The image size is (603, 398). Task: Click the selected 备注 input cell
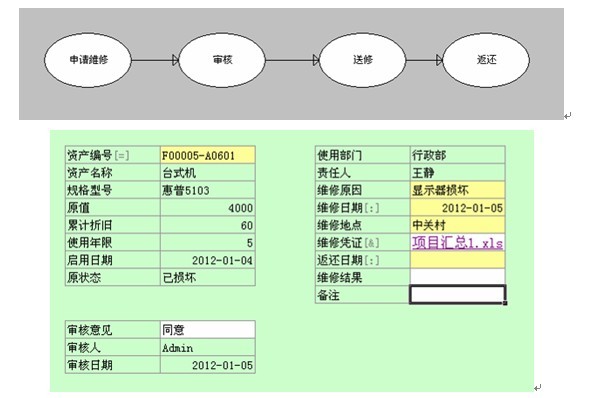coord(458,295)
